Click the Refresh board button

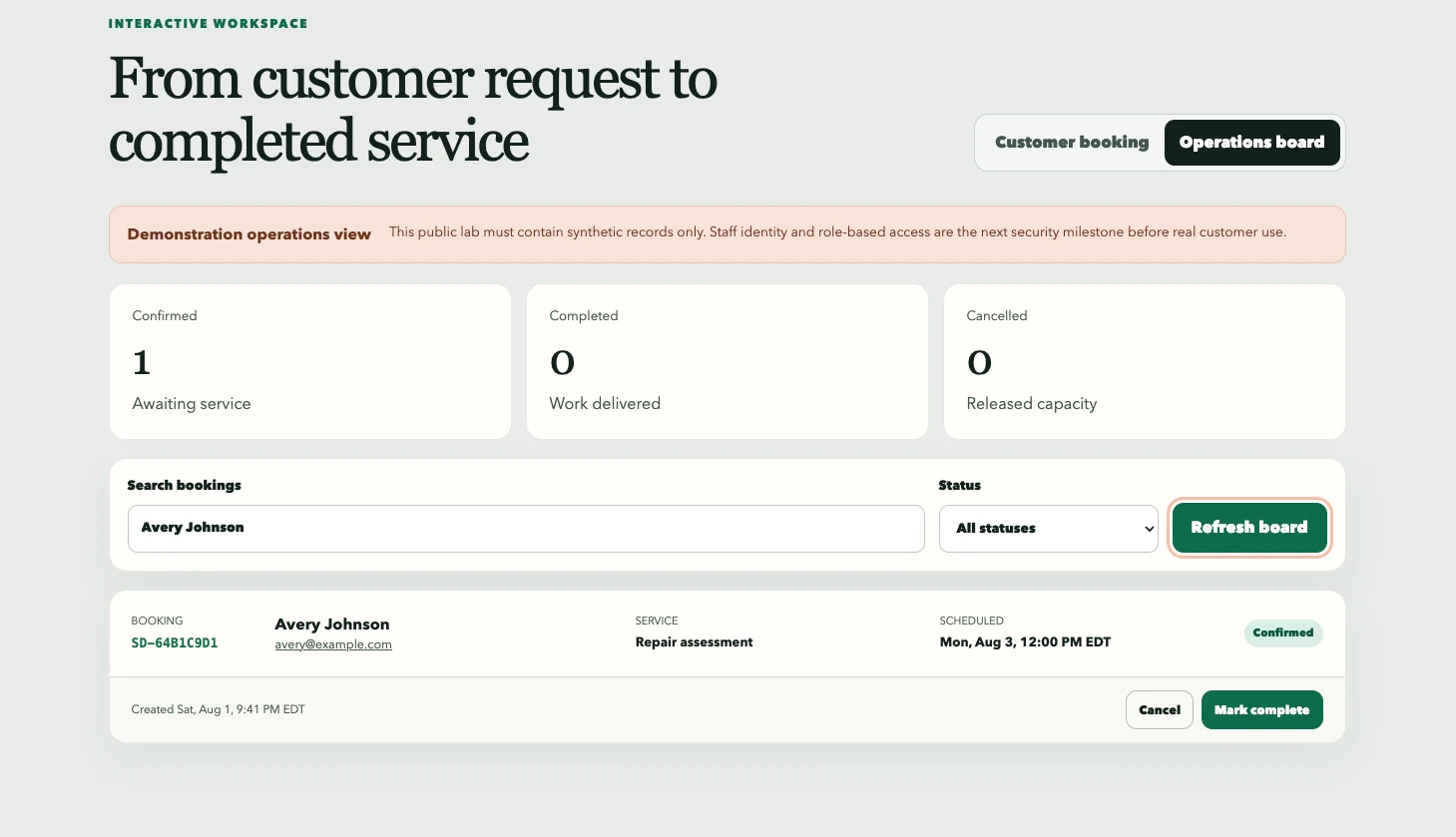pyautogui.click(x=1249, y=528)
